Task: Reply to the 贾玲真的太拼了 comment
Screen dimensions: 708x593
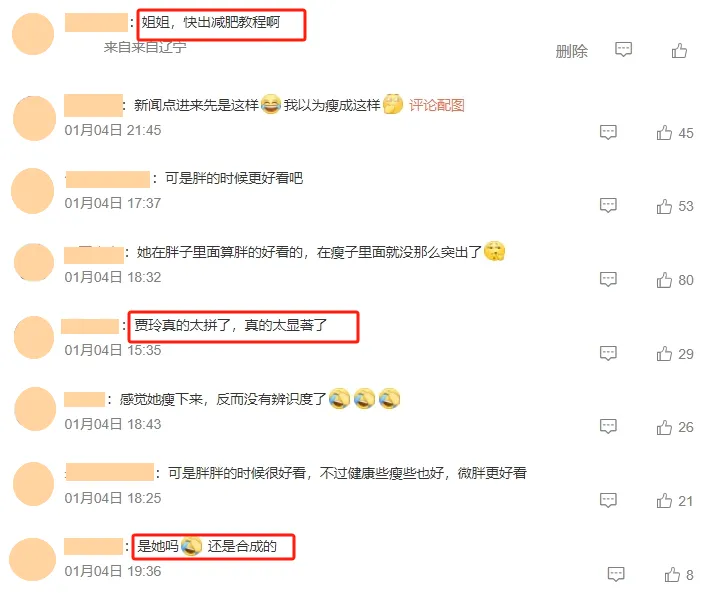Action: pyautogui.click(x=608, y=353)
